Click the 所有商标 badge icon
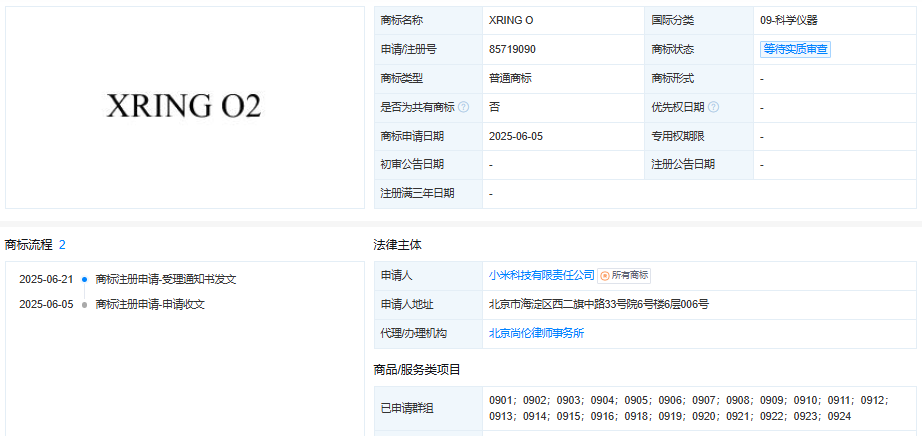 tap(604, 275)
